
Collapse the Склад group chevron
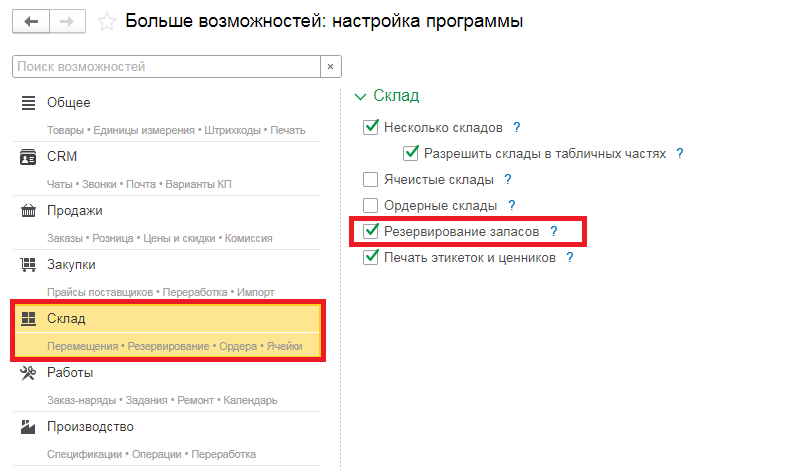click(360, 96)
